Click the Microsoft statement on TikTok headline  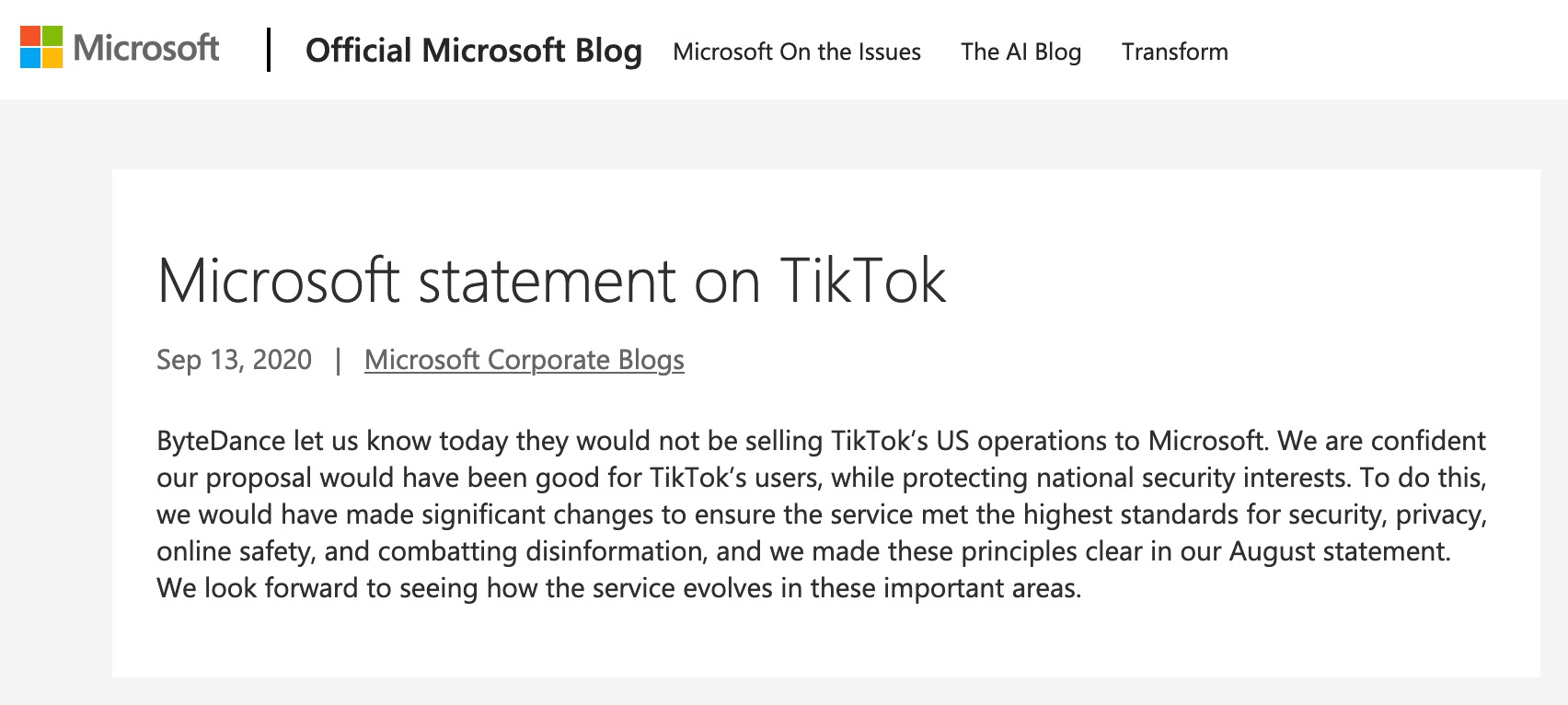click(x=552, y=280)
